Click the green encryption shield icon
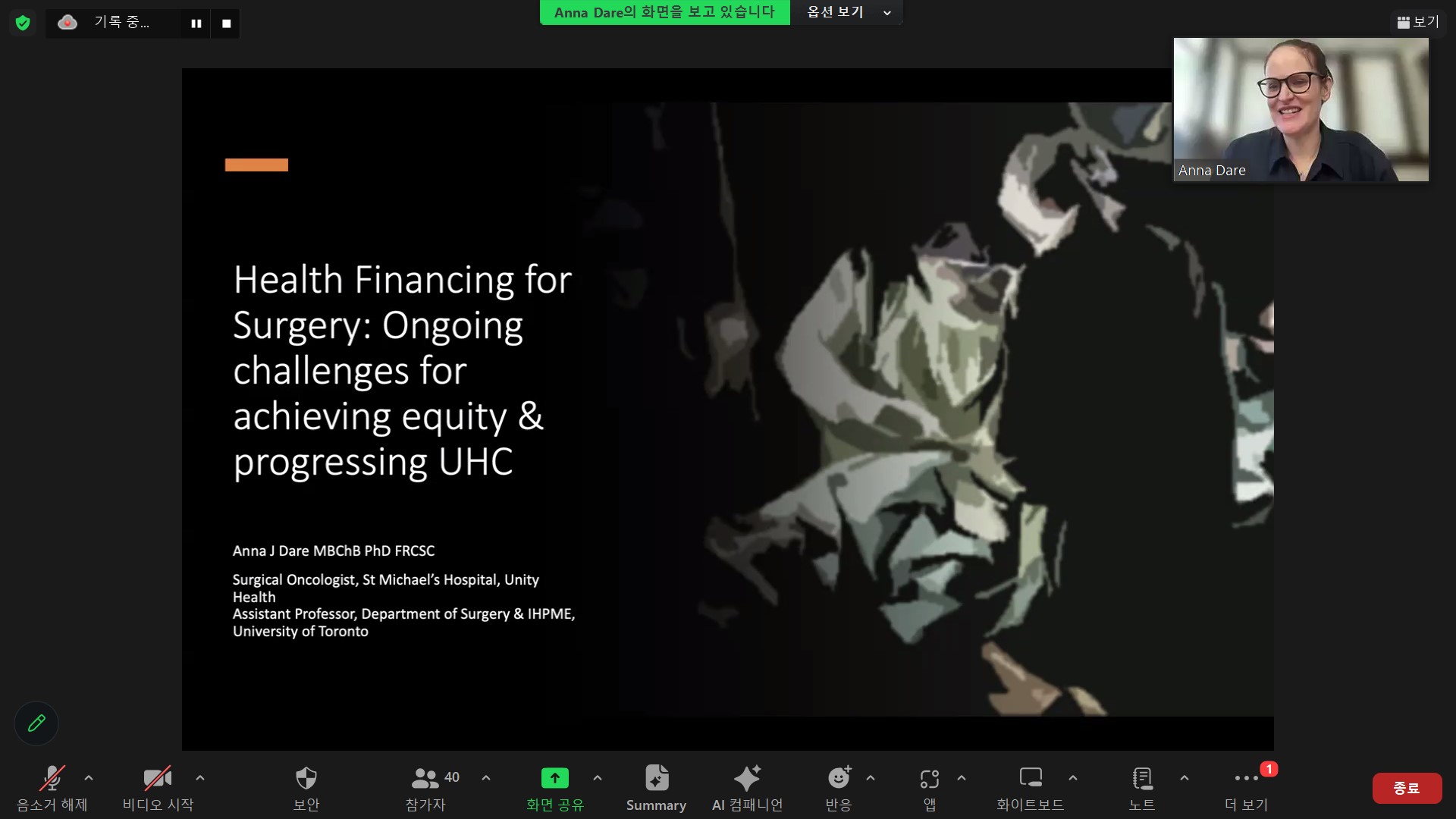The height and width of the screenshot is (819, 1456). pos(23,23)
